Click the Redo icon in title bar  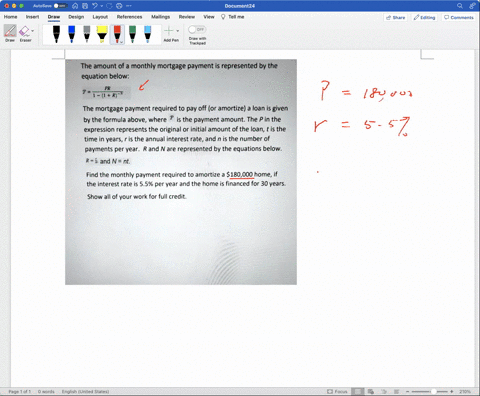109,6
